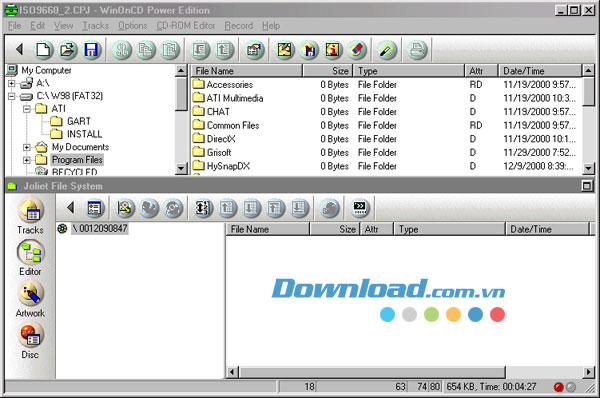Viewport: 600px width, 398px height.
Task: Select the ATI Multimedia folder row
Action: [386, 98]
